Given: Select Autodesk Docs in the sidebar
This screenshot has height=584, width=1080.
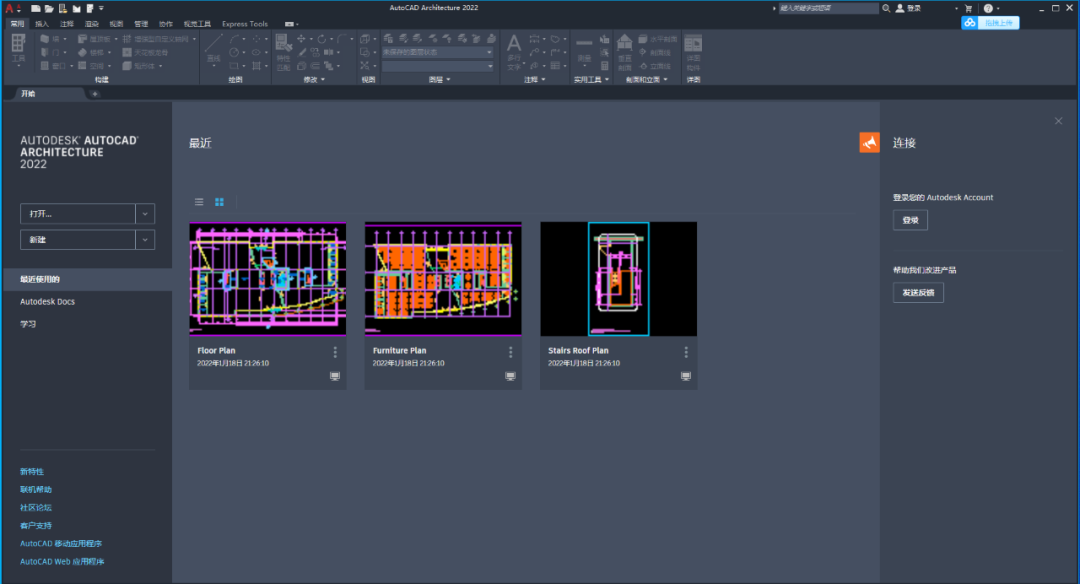Looking at the screenshot, I should coord(48,302).
